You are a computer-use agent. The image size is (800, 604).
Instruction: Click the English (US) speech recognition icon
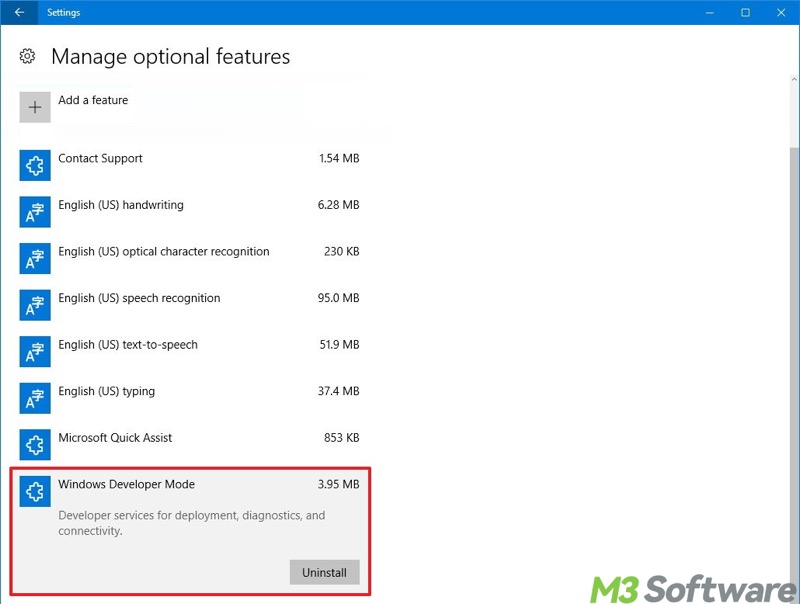[35, 305]
